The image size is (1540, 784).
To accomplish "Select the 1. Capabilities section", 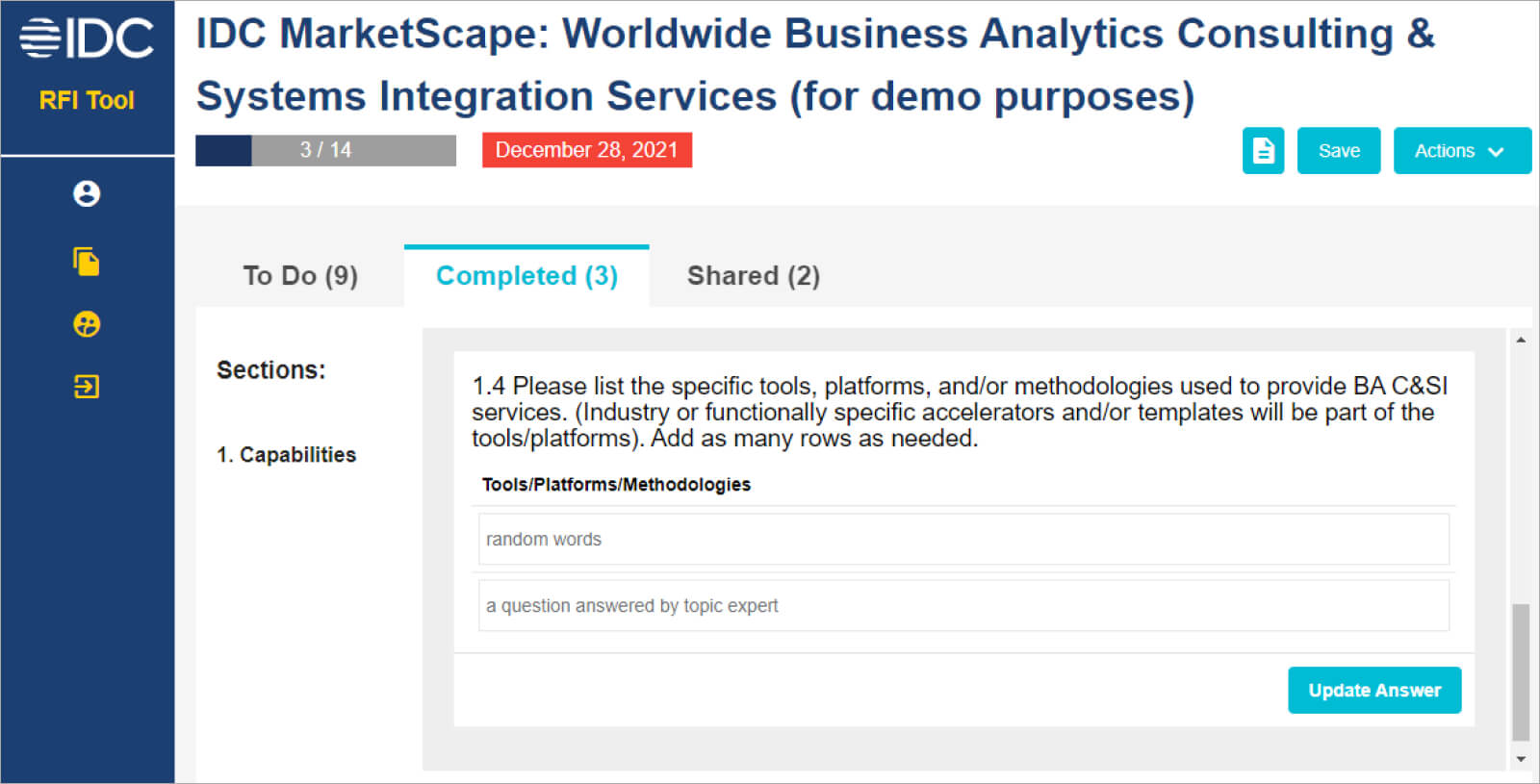I will point(286,455).
